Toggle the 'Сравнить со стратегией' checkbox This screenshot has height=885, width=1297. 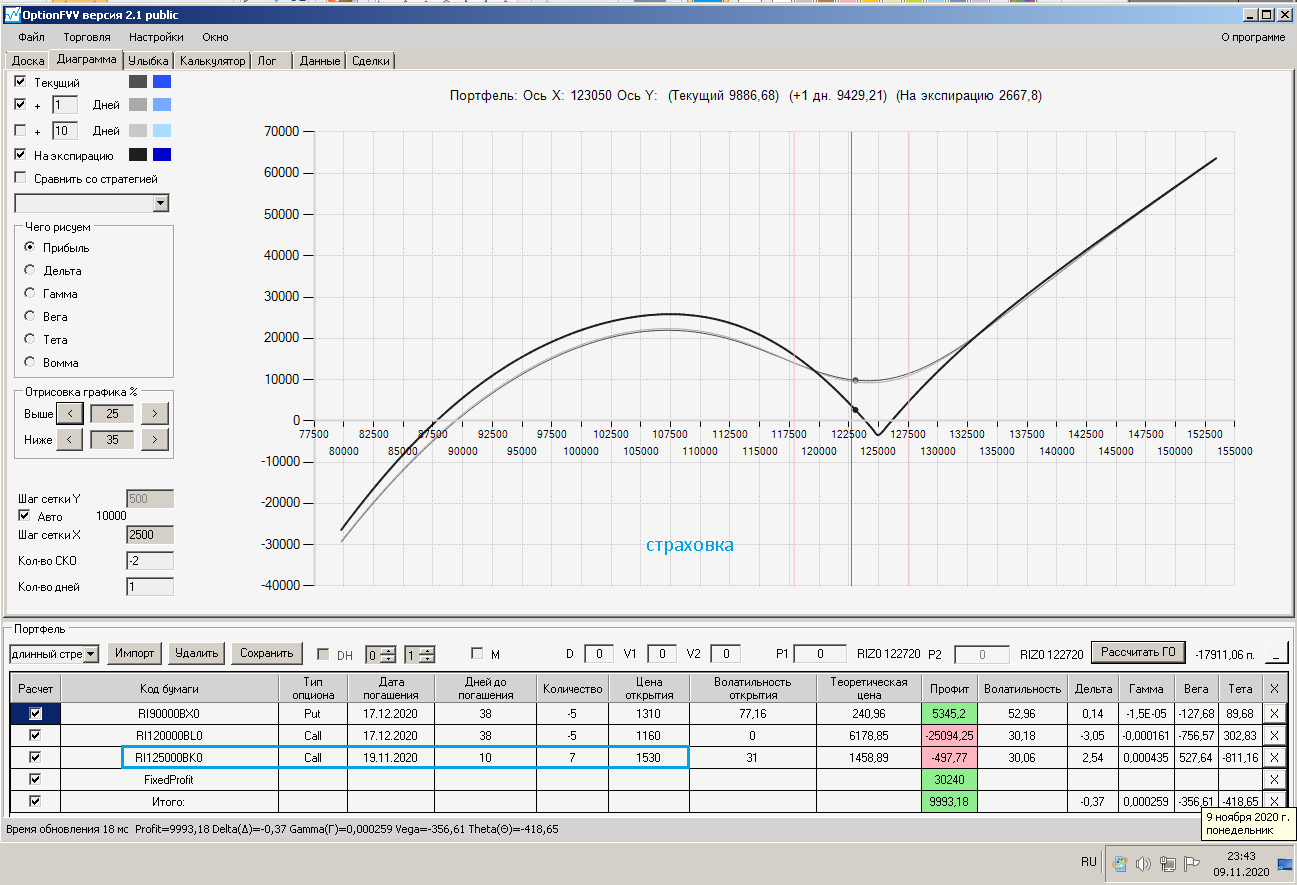coord(21,179)
